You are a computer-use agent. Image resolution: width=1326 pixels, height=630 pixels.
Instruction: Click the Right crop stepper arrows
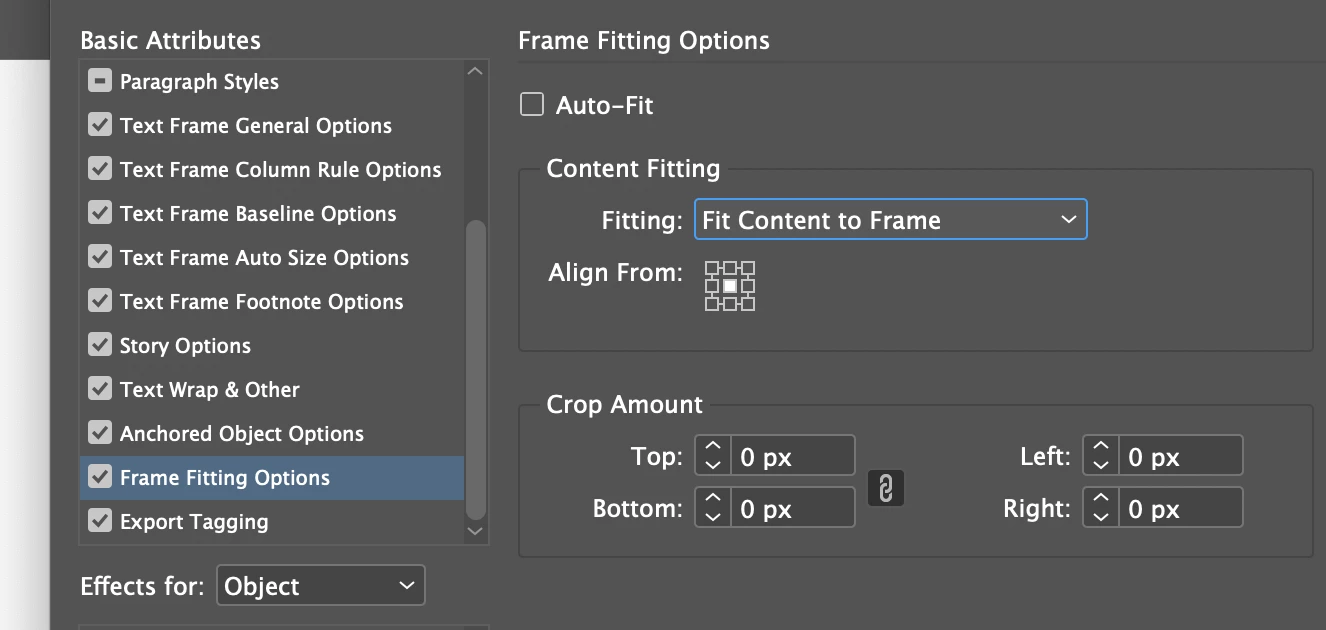click(1100, 508)
